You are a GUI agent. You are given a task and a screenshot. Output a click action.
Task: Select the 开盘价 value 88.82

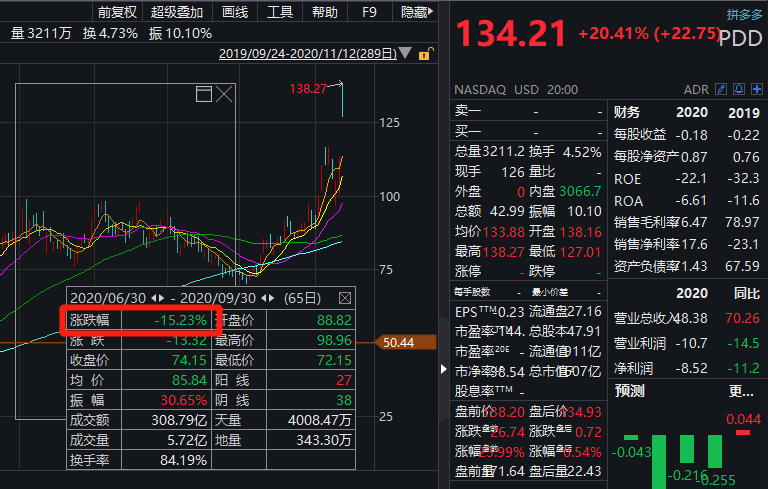click(335, 320)
